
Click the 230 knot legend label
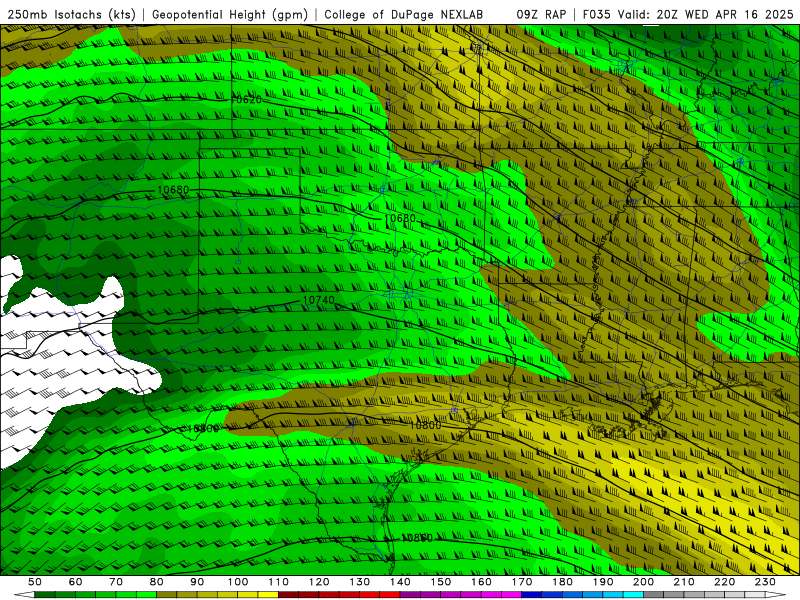pyautogui.click(x=765, y=582)
